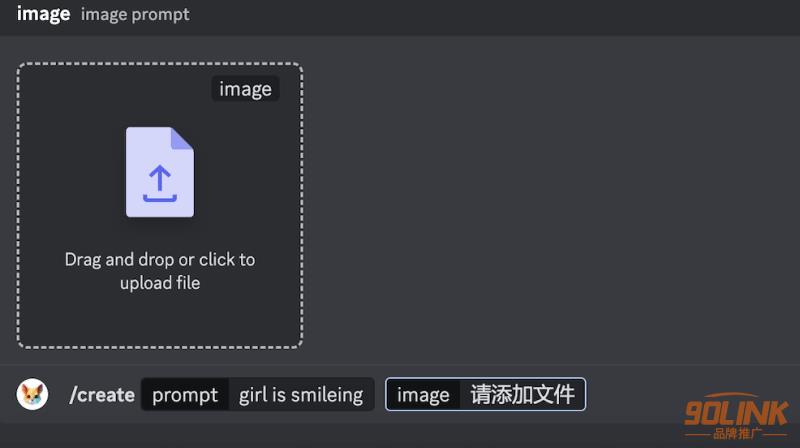Click the "image prompt" option description
The image size is (800, 448).
135,14
